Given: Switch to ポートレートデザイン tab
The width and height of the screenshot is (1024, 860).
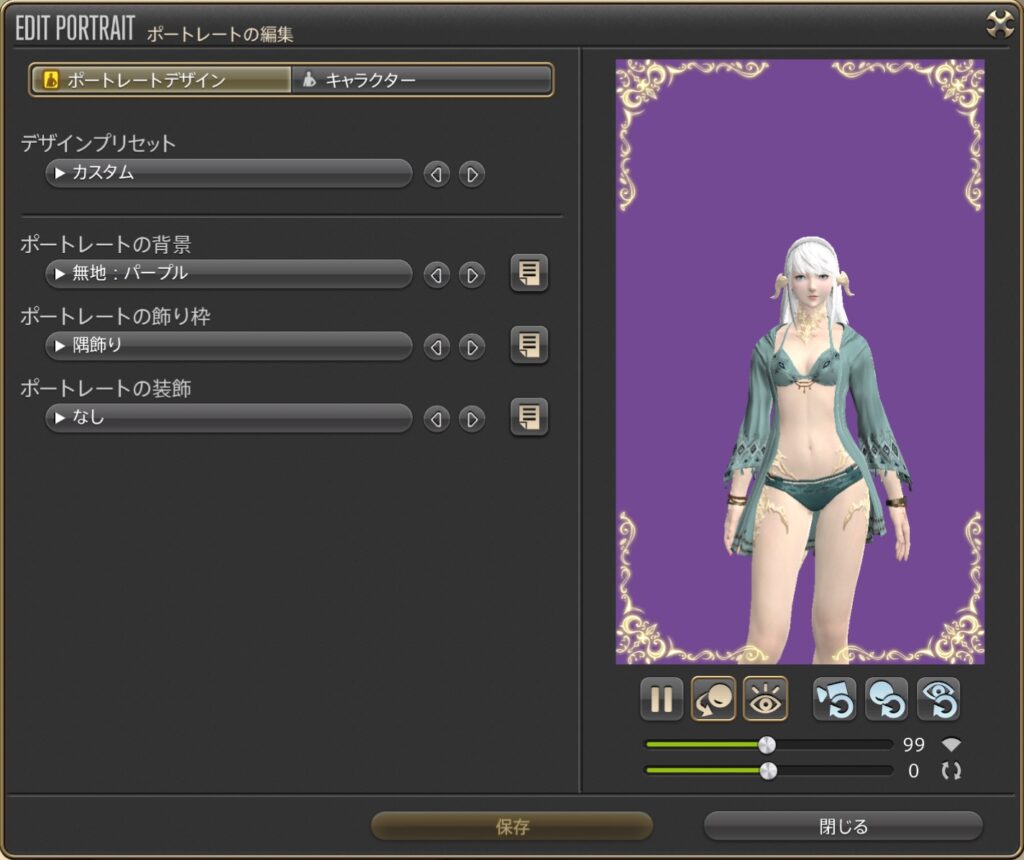Looking at the screenshot, I should click(x=161, y=80).
